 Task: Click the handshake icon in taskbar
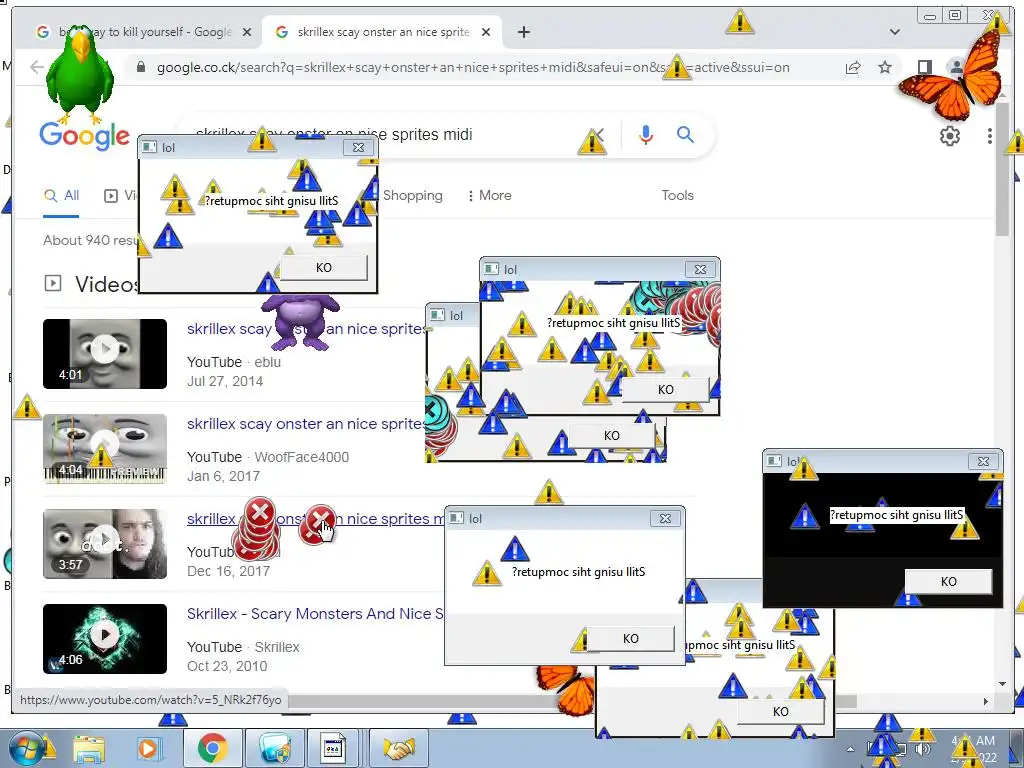tap(399, 748)
